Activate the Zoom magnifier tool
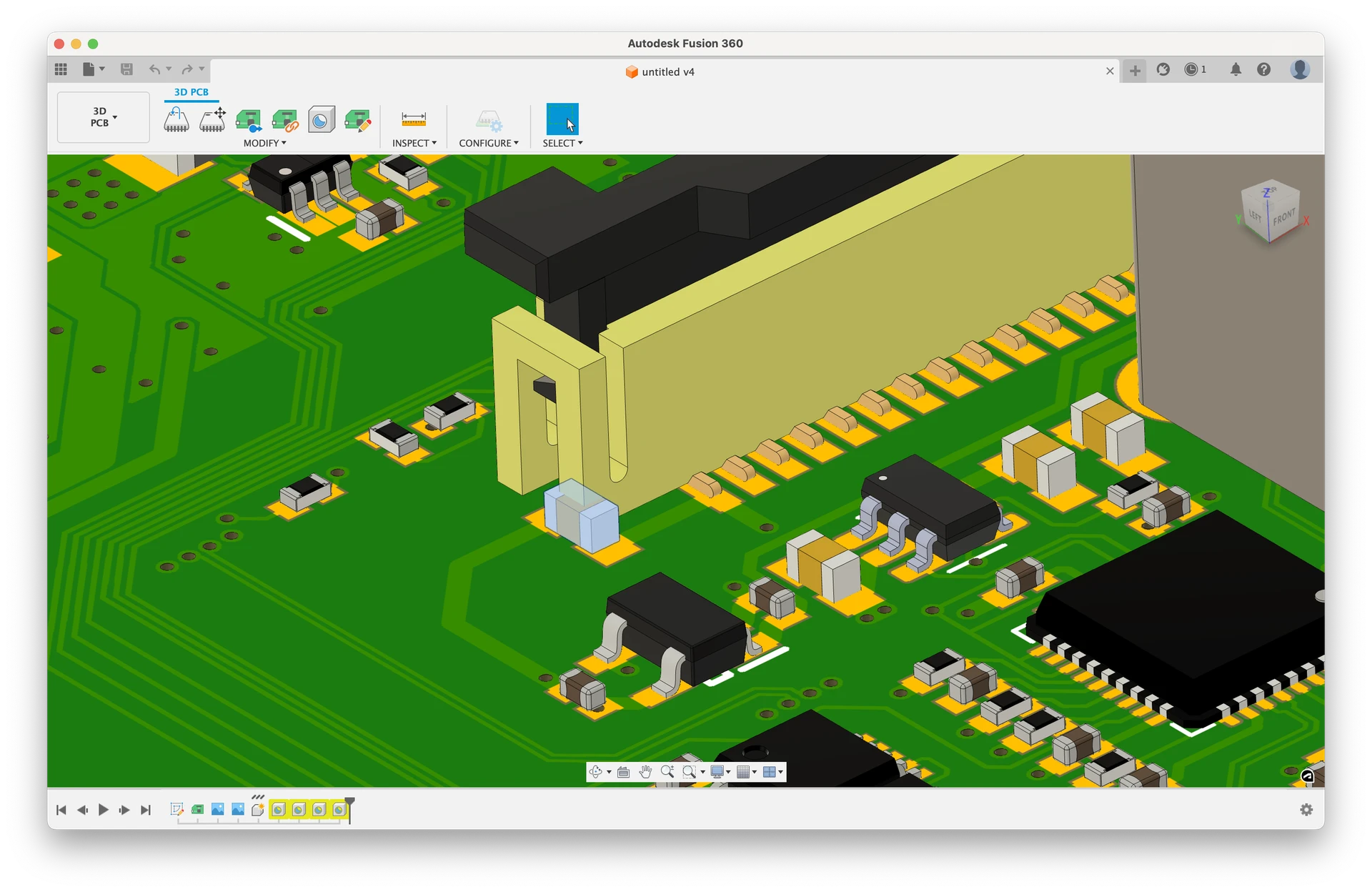The width and height of the screenshot is (1372, 892). pos(667,772)
